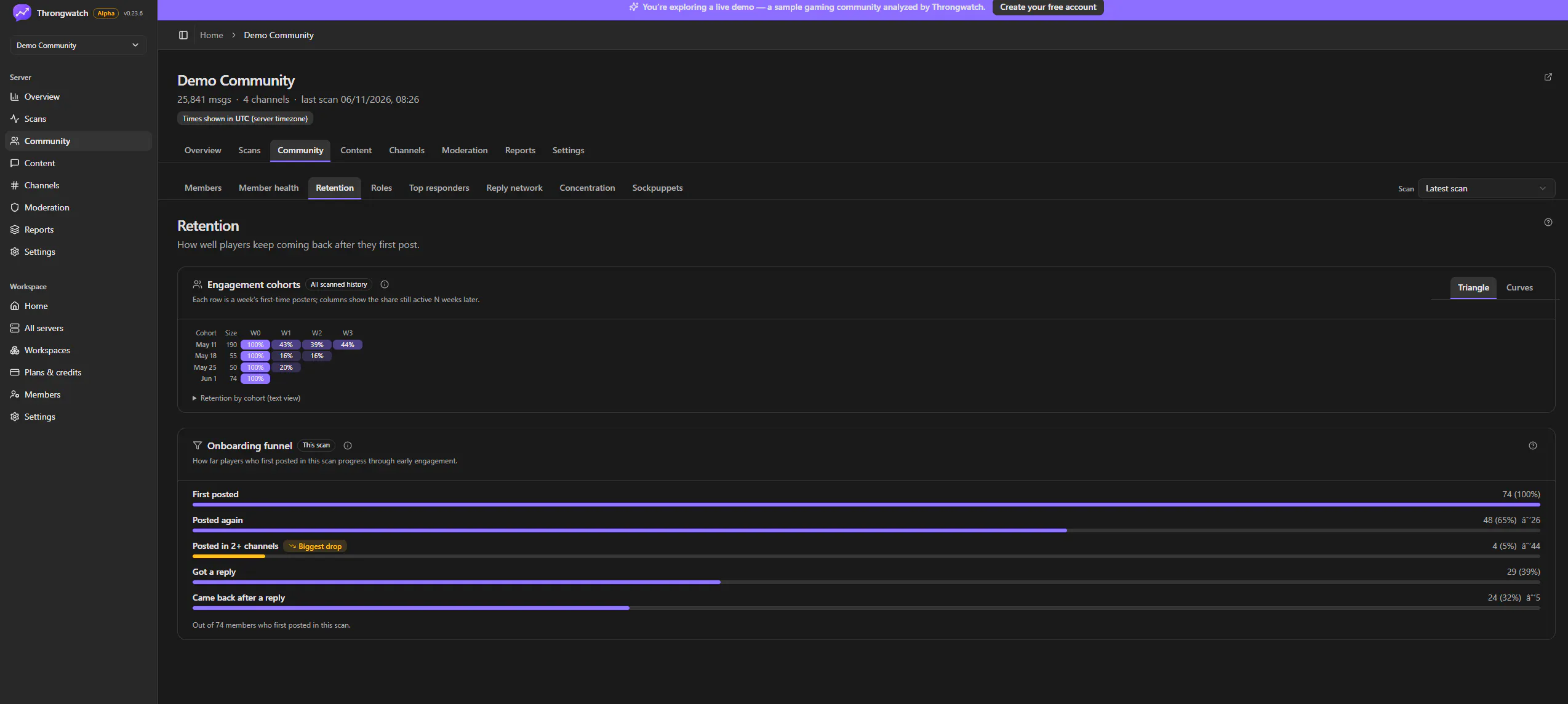Open the Members sub-tab
The image size is (1568, 704).
pyautogui.click(x=202, y=188)
